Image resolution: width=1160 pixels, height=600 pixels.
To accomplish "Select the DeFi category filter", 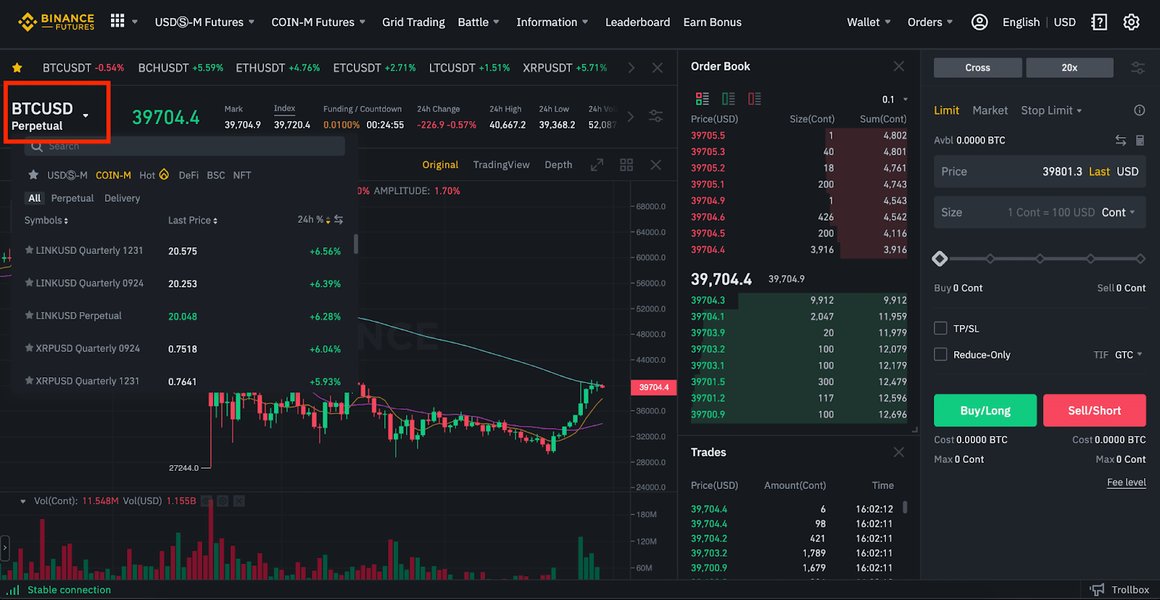I will pyautogui.click(x=189, y=175).
